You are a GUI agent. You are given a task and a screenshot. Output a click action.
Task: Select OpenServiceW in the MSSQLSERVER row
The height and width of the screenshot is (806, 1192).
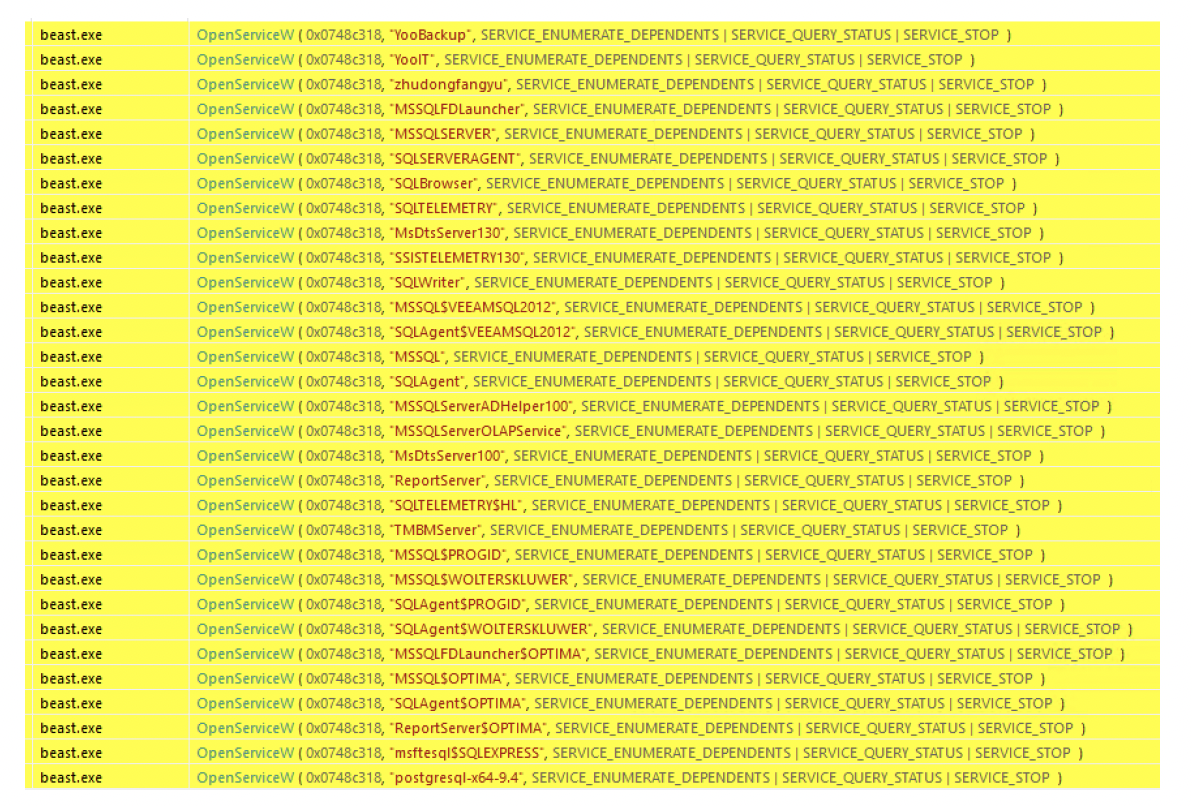pos(245,134)
